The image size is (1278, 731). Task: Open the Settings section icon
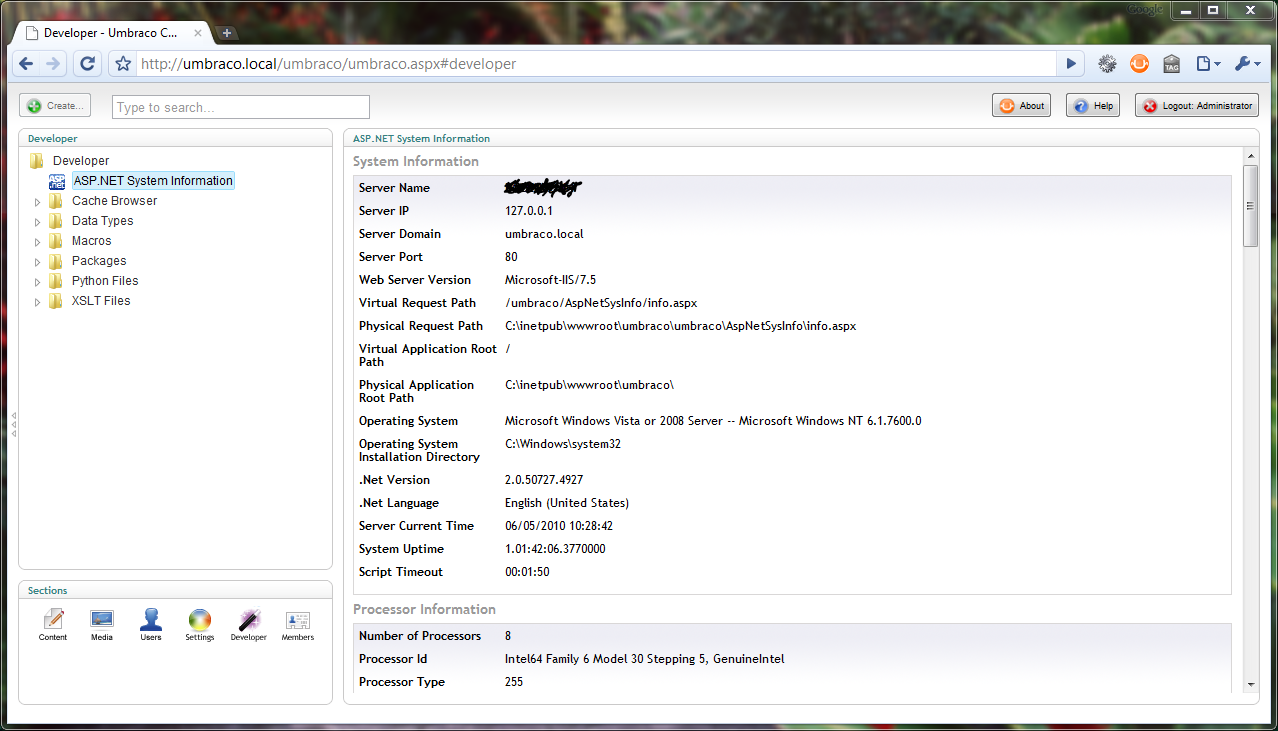200,620
